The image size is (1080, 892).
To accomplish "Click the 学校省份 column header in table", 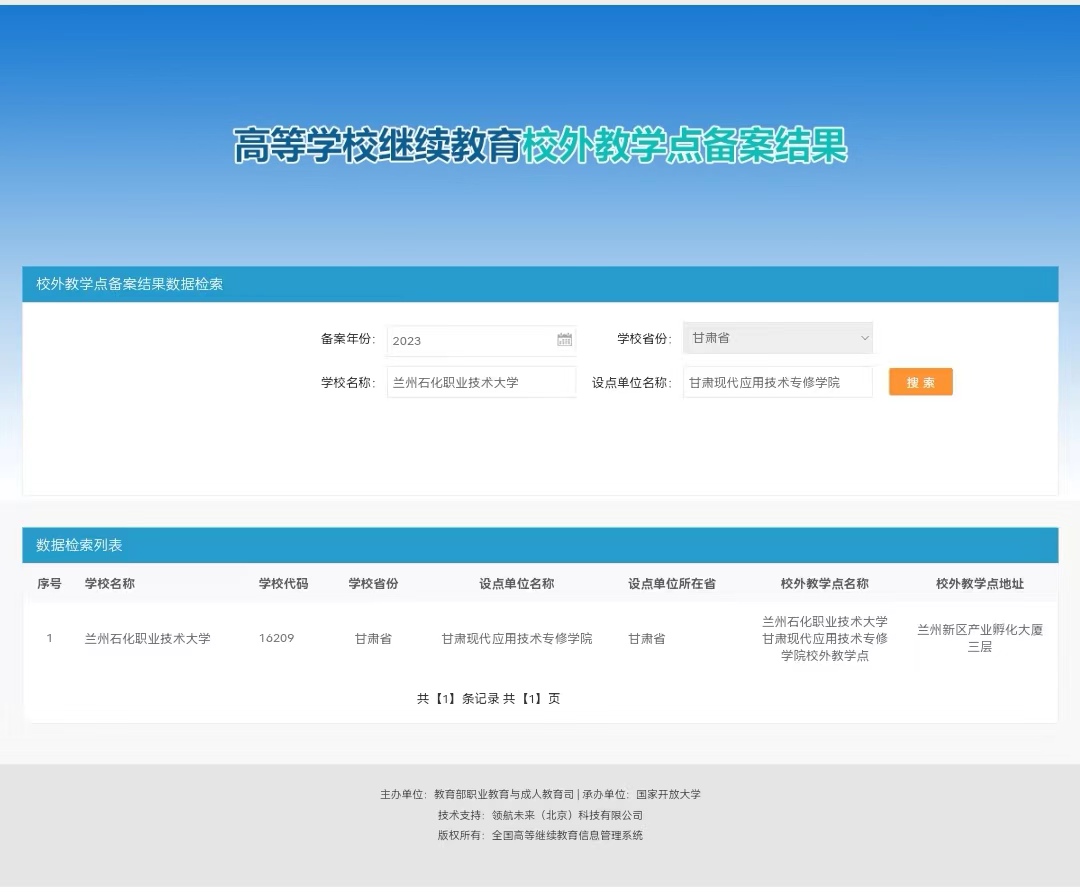I will pyautogui.click(x=373, y=583).
